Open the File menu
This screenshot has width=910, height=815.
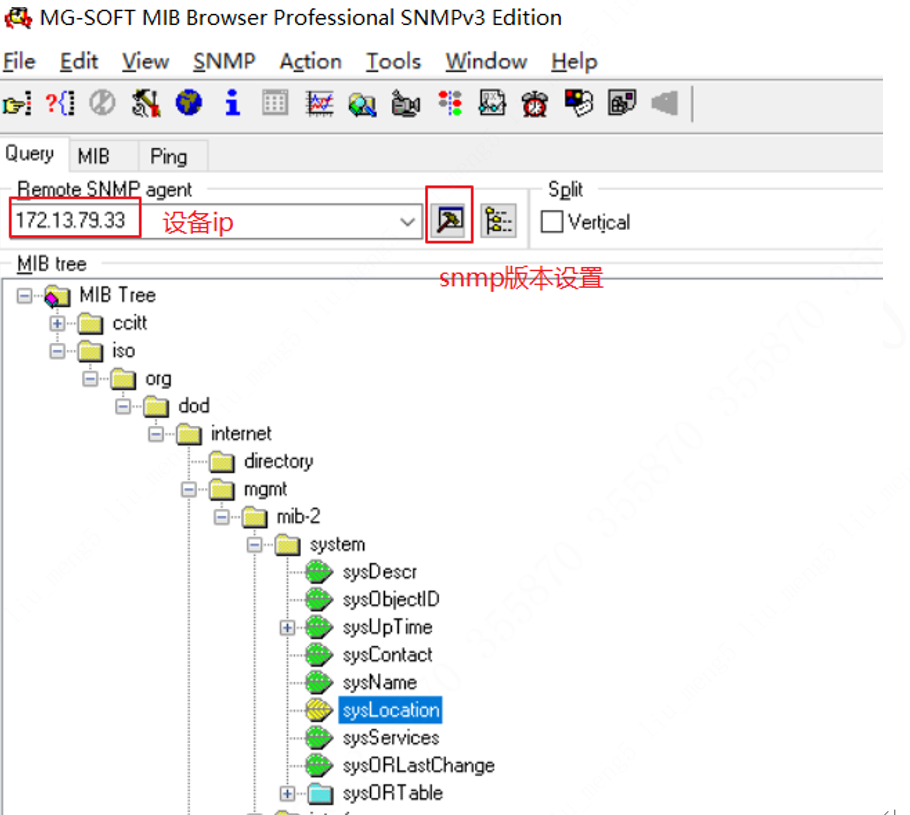tap(19, 62)
